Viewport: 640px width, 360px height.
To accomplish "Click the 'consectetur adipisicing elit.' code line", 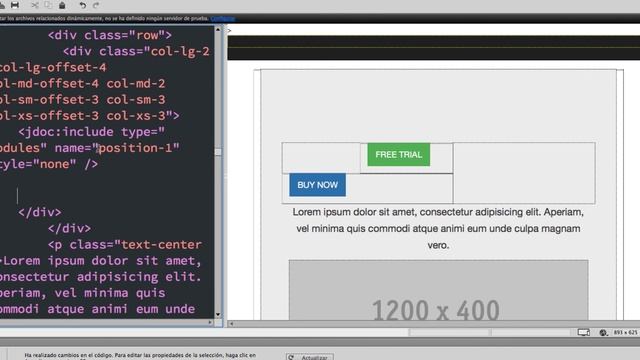I will click(100, 277).
